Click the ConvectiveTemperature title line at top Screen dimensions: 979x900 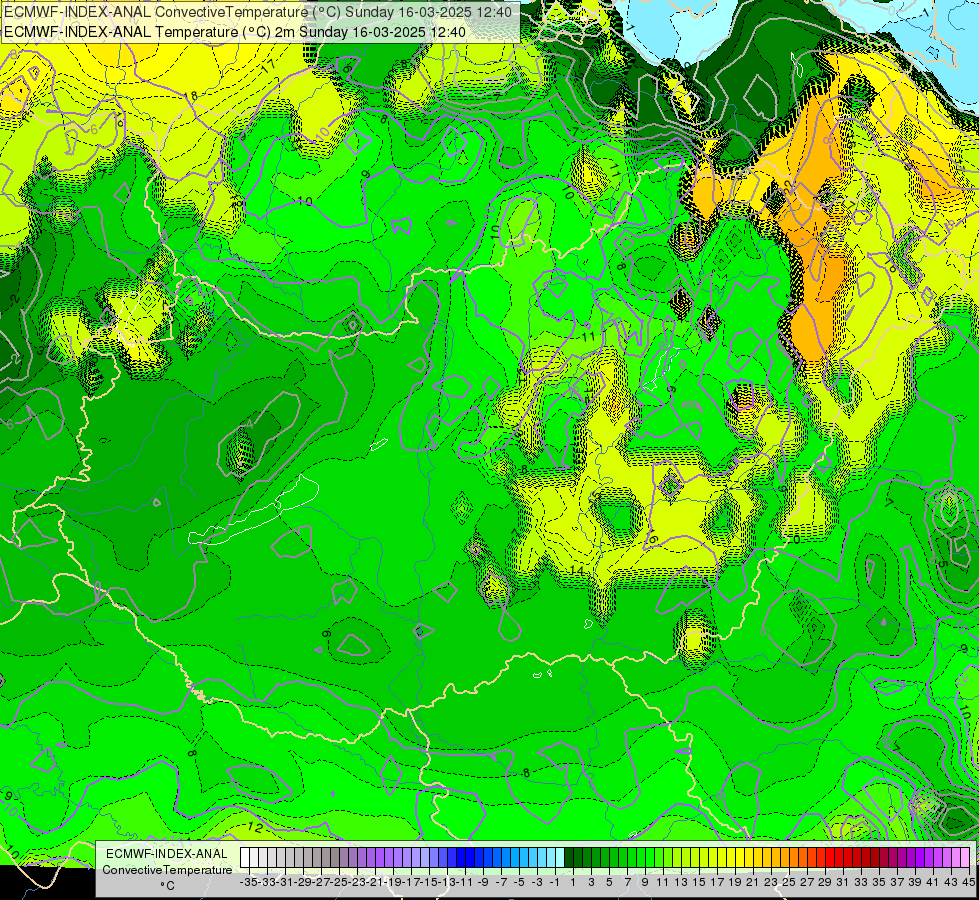coord(258,12)
